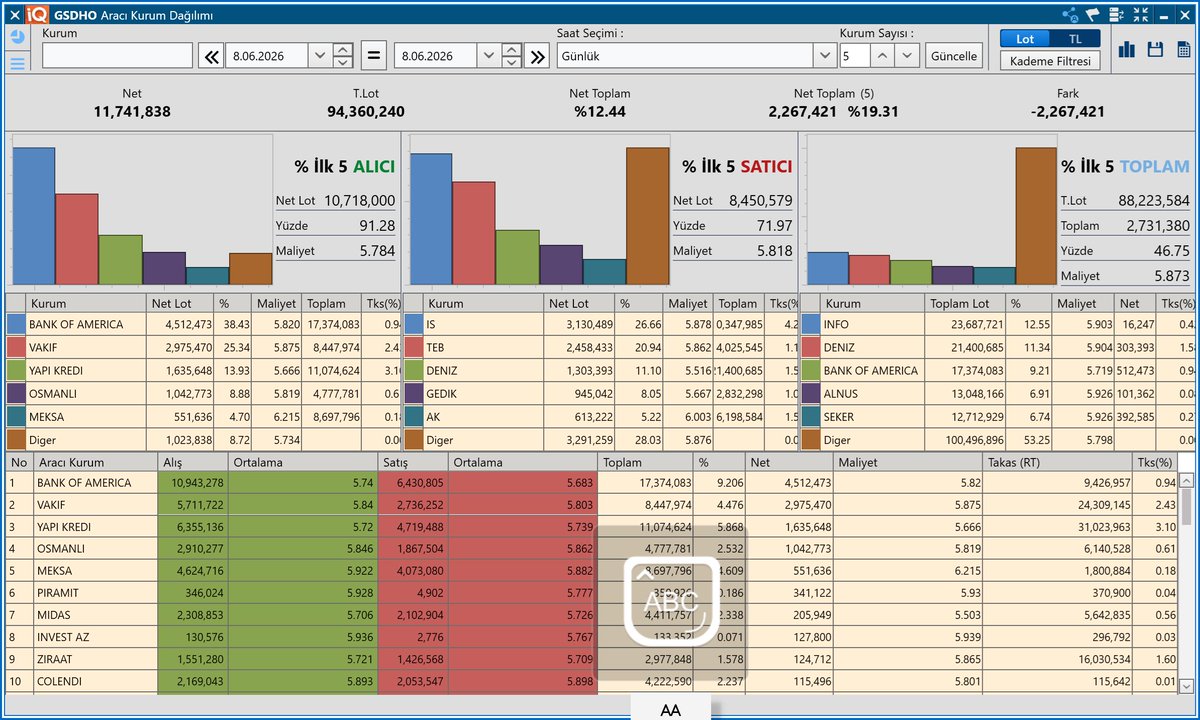Click the double left arrow date button
Screen dimensions: 1200x720
[x=211, y=56]
